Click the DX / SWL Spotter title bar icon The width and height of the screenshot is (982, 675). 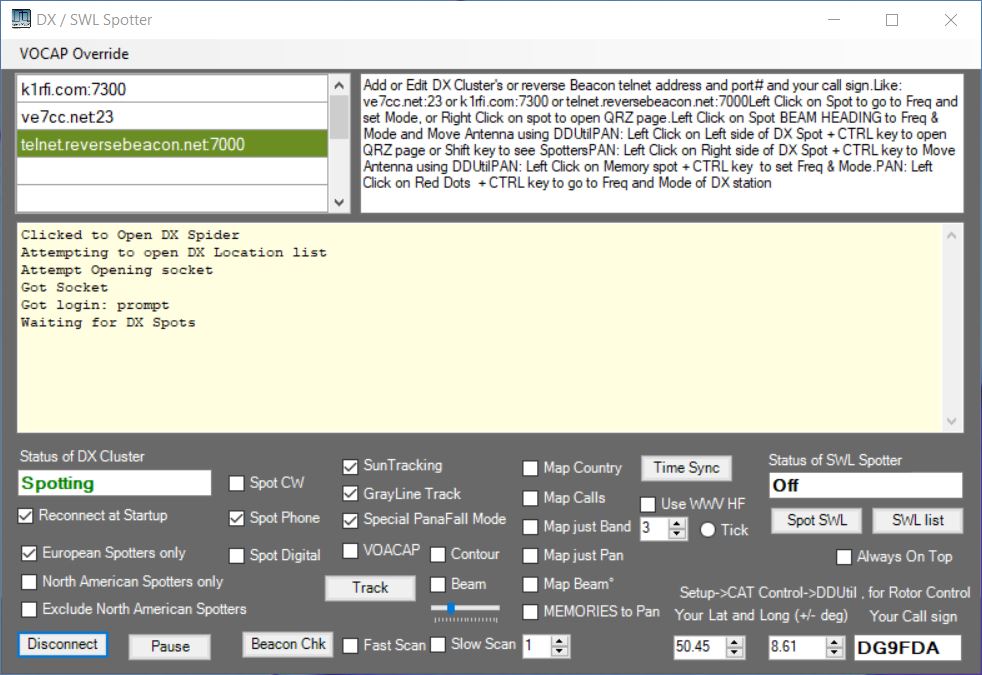pos(20,20)
